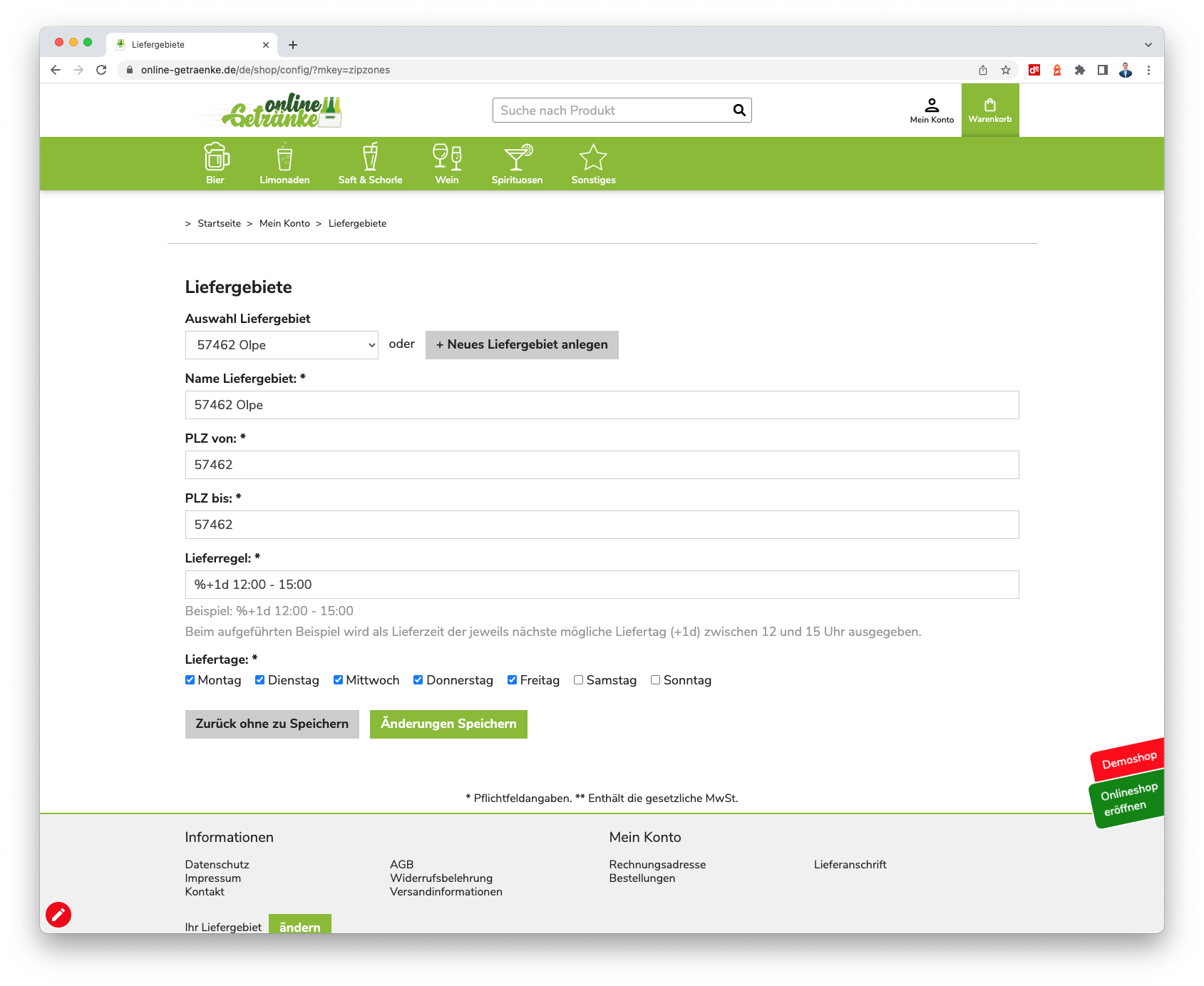Open Chrome three-dot menu

[1148, 70]
